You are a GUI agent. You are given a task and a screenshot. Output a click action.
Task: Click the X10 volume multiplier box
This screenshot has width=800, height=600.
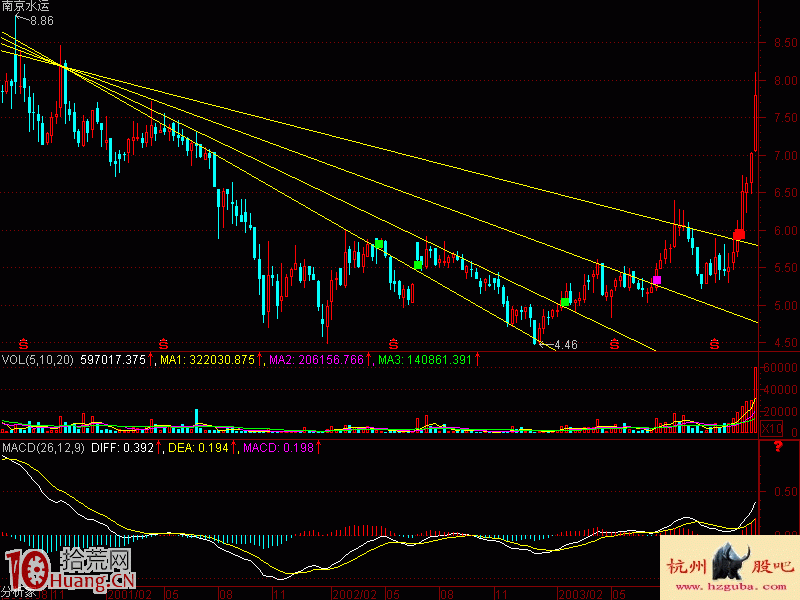click(771, 428)
